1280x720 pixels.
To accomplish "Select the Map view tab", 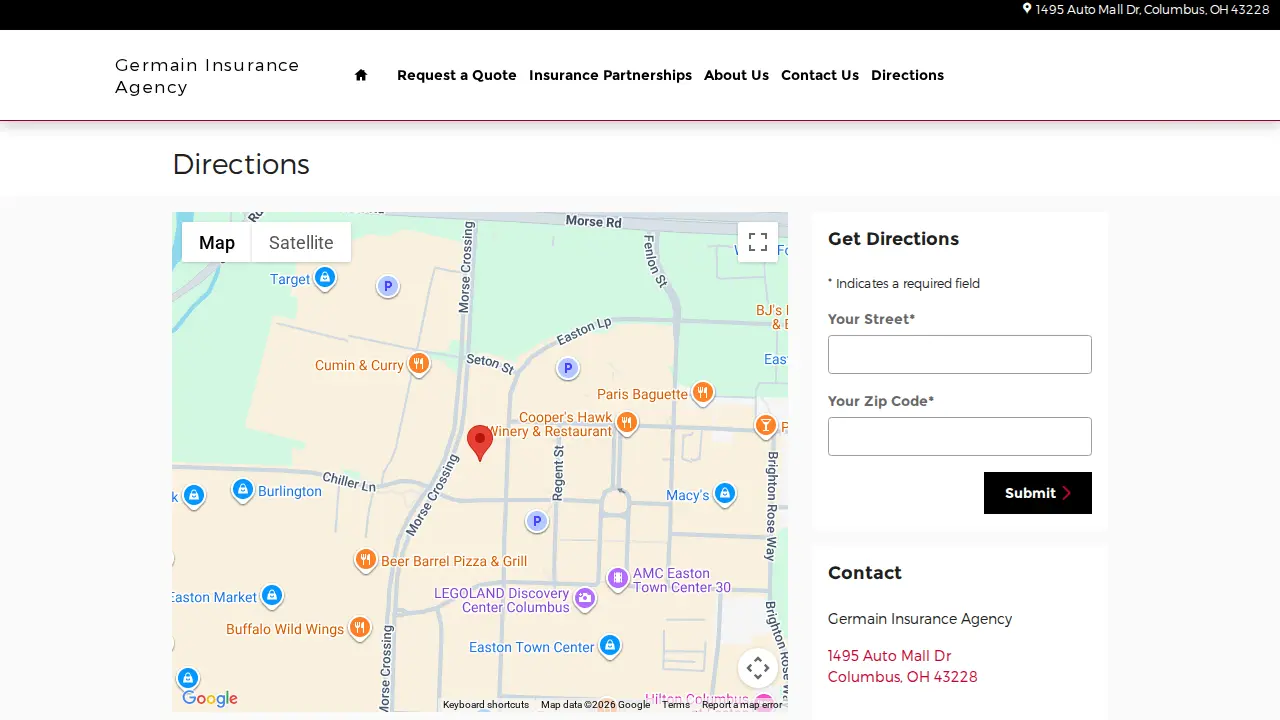I will click(x=217, y=242).
